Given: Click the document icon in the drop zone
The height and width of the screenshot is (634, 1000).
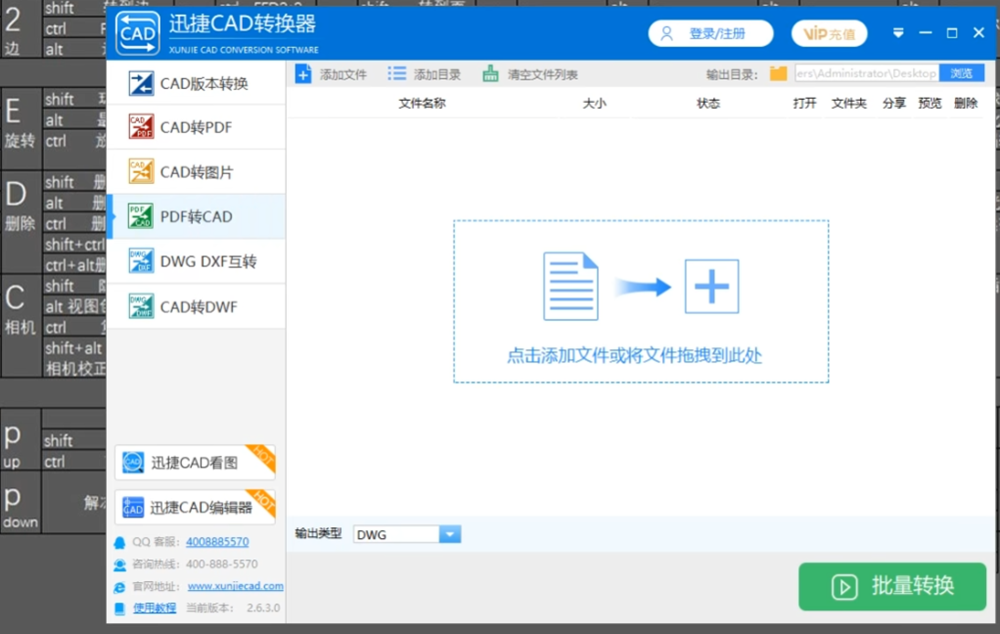Looking at the screenshot, I should click(571, 286).
